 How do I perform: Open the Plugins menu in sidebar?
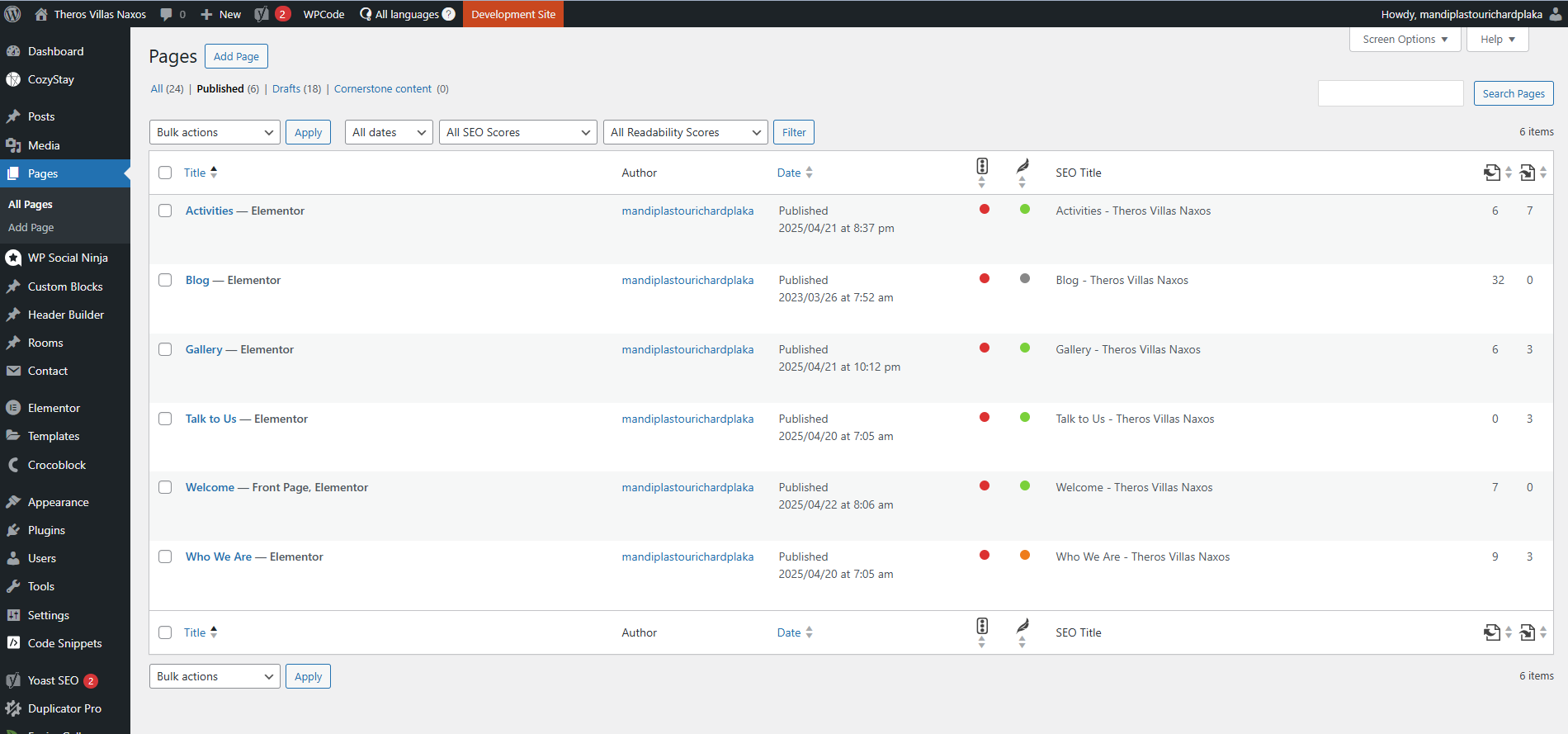pos(46,530)
